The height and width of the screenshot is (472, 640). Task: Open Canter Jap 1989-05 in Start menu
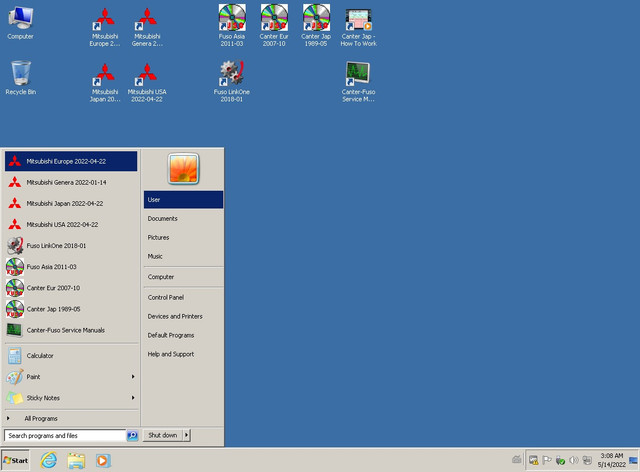[71, 309]
